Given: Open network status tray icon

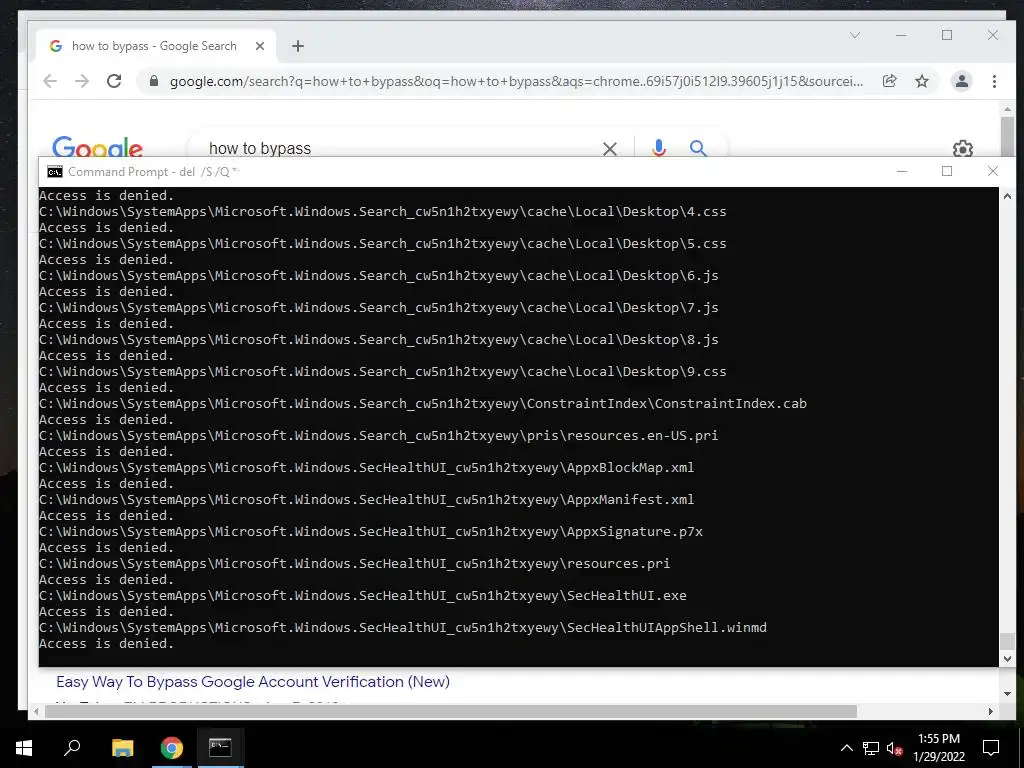Looking at the screenshot, I should (x=871, y=748).
